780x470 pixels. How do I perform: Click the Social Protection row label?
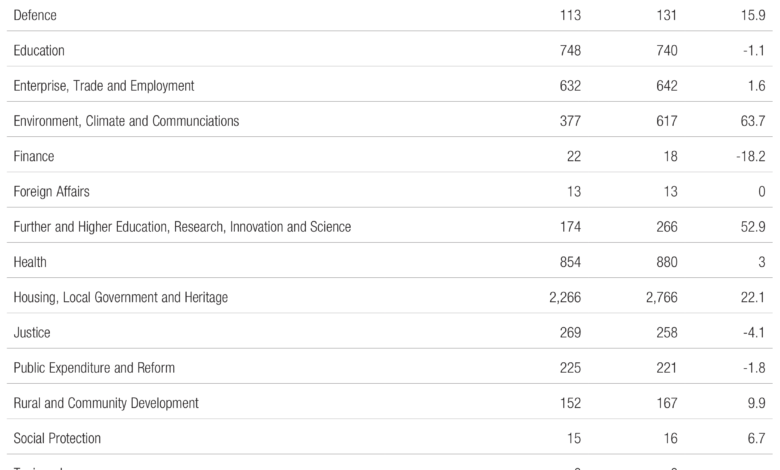coord(57,438)
